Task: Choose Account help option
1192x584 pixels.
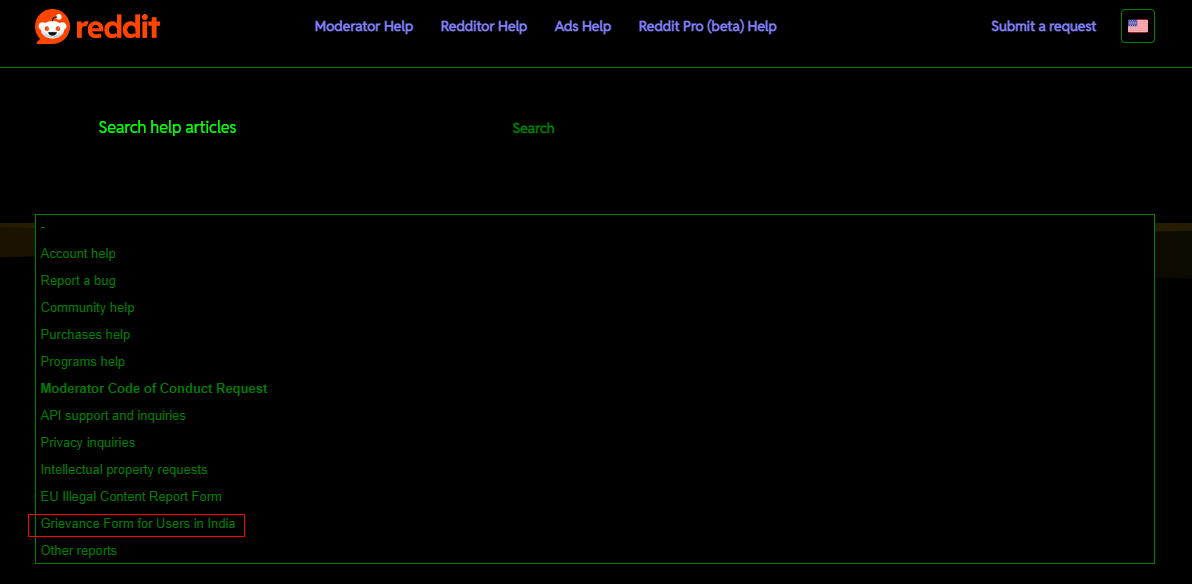Action: point(594,254)
